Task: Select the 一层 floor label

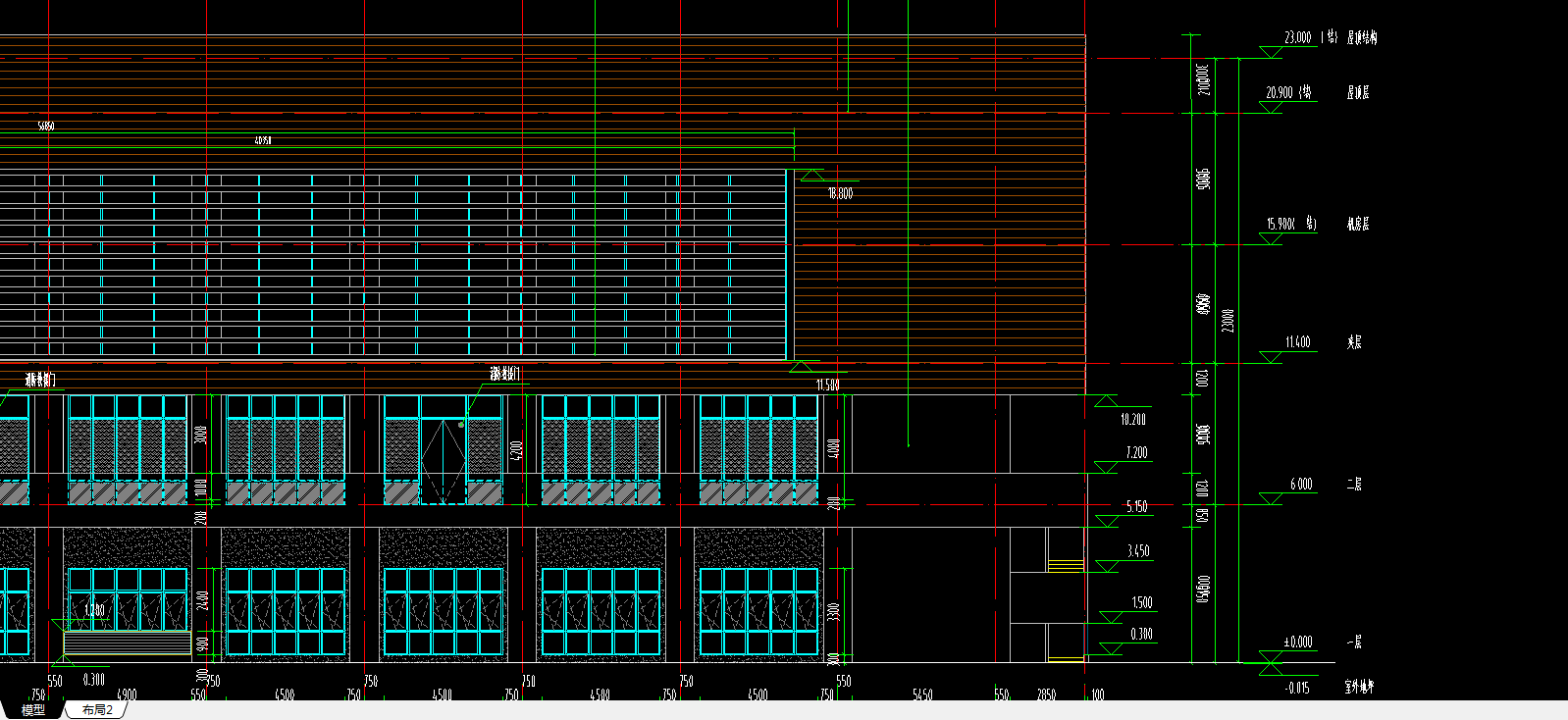Action: [x=1354, y=642]
